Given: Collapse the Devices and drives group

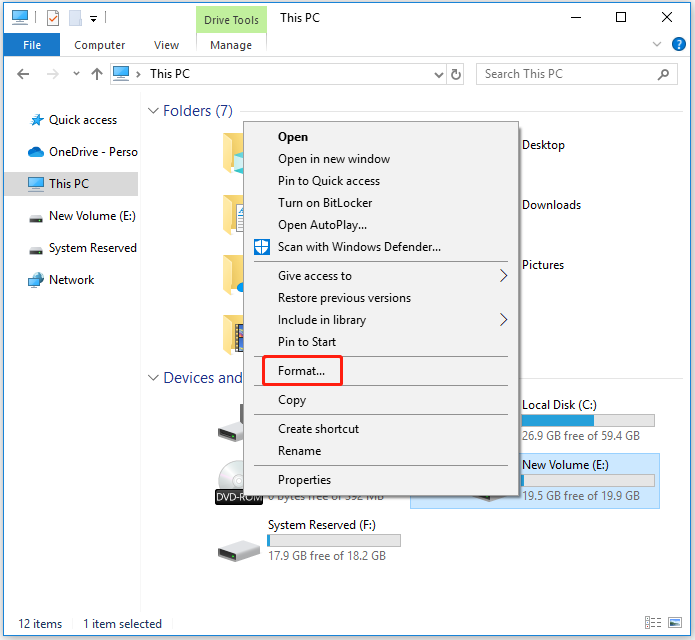Looking at the screenshot, I should (x=153, y=378).
